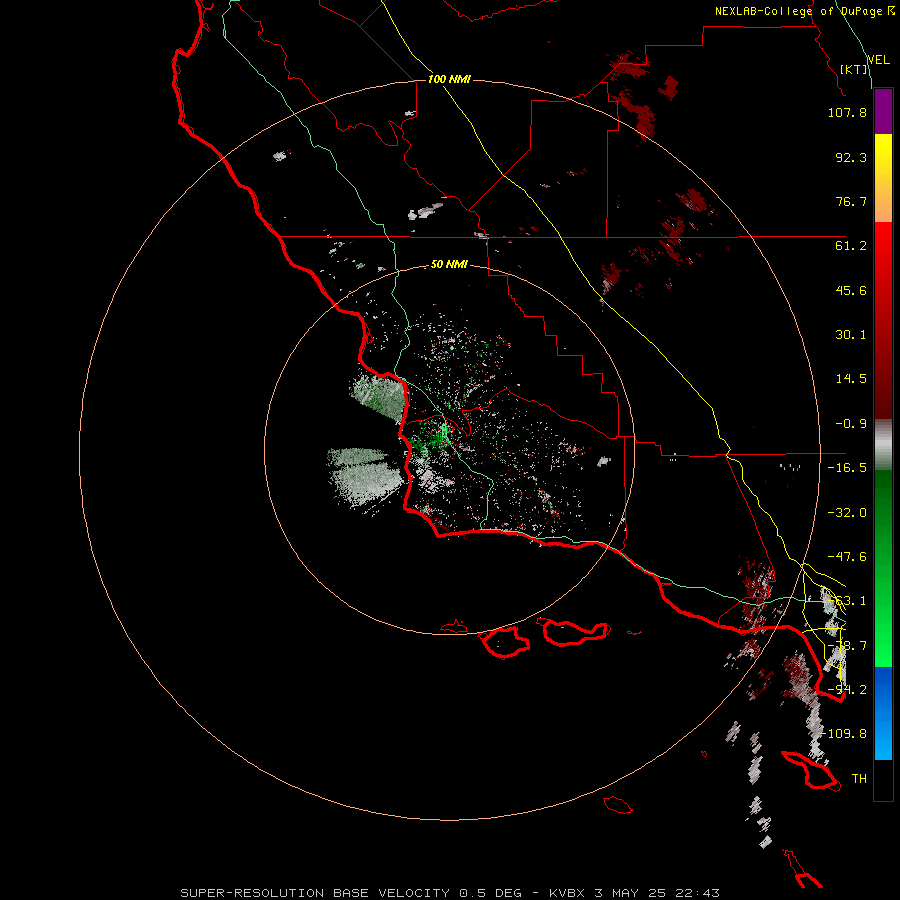Pick the purple segment of color bar
This screenshot has height=900, width=900.
(x=883, y=112)
